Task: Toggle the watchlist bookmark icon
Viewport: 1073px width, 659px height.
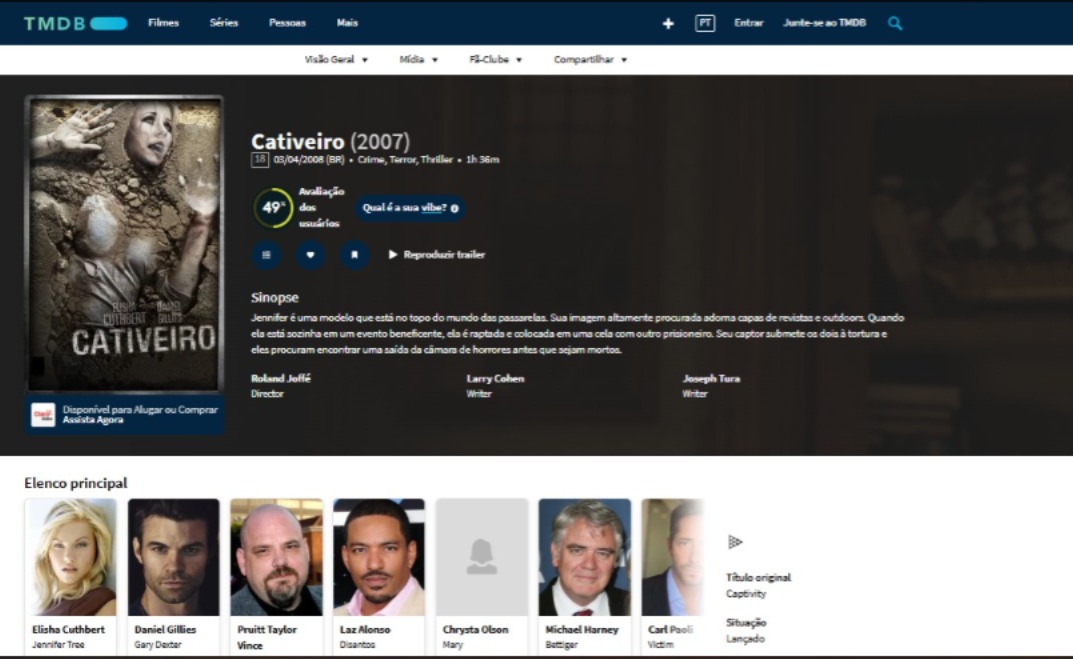Action: click(354, 255)
